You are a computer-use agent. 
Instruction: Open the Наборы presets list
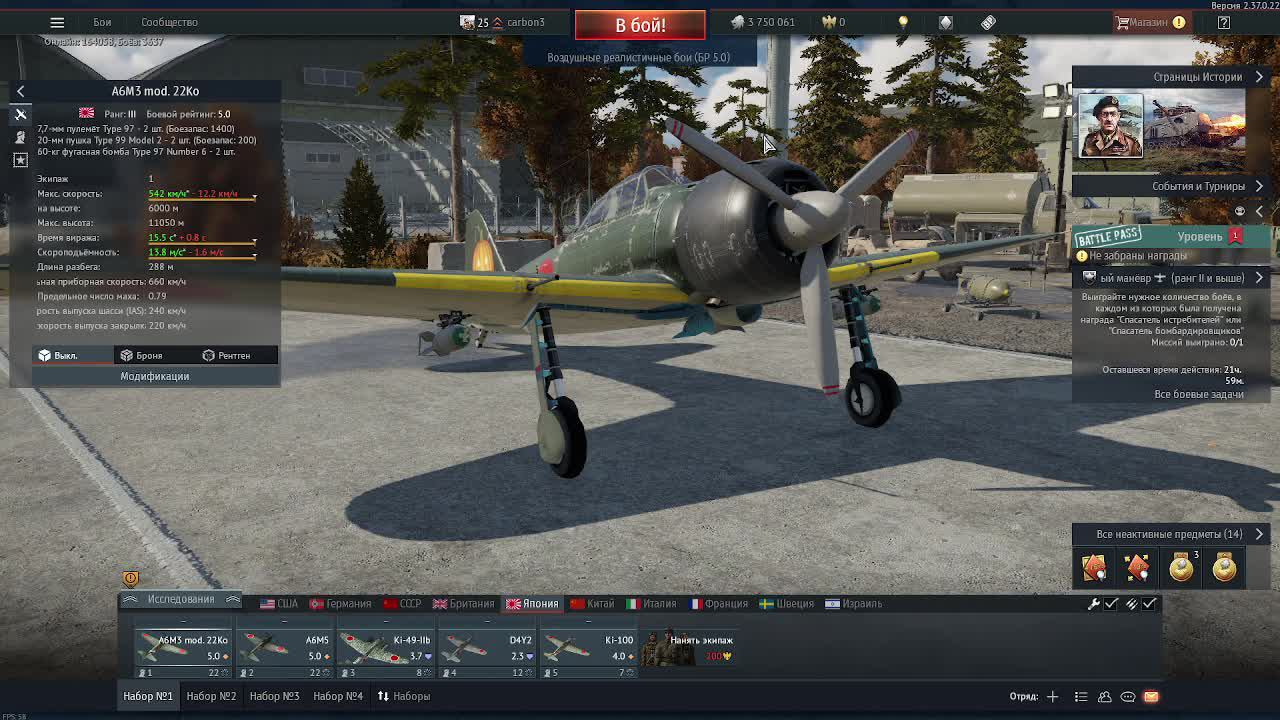click(403, 696)
